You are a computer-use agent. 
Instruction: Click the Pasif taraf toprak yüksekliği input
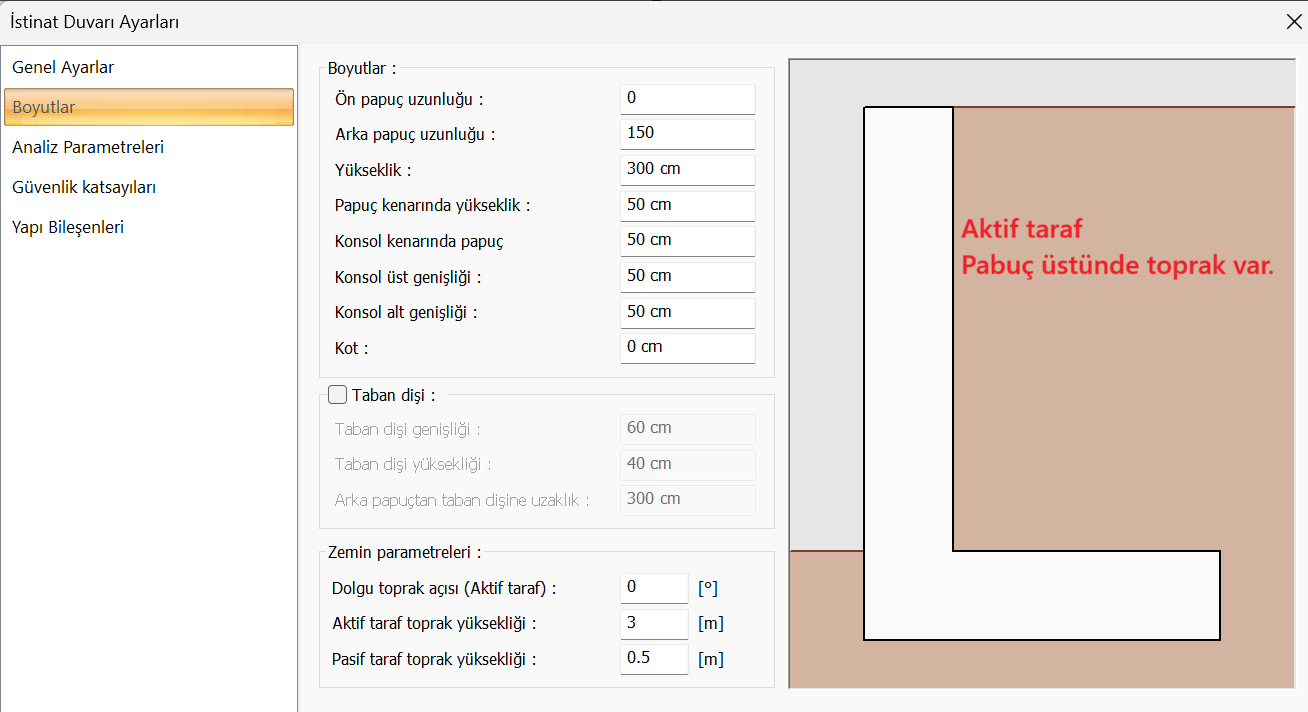click(654, 659)
